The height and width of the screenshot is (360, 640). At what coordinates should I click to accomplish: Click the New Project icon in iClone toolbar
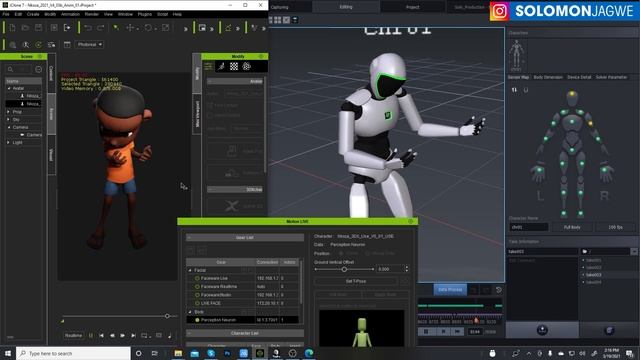click(x=12, y=28)
